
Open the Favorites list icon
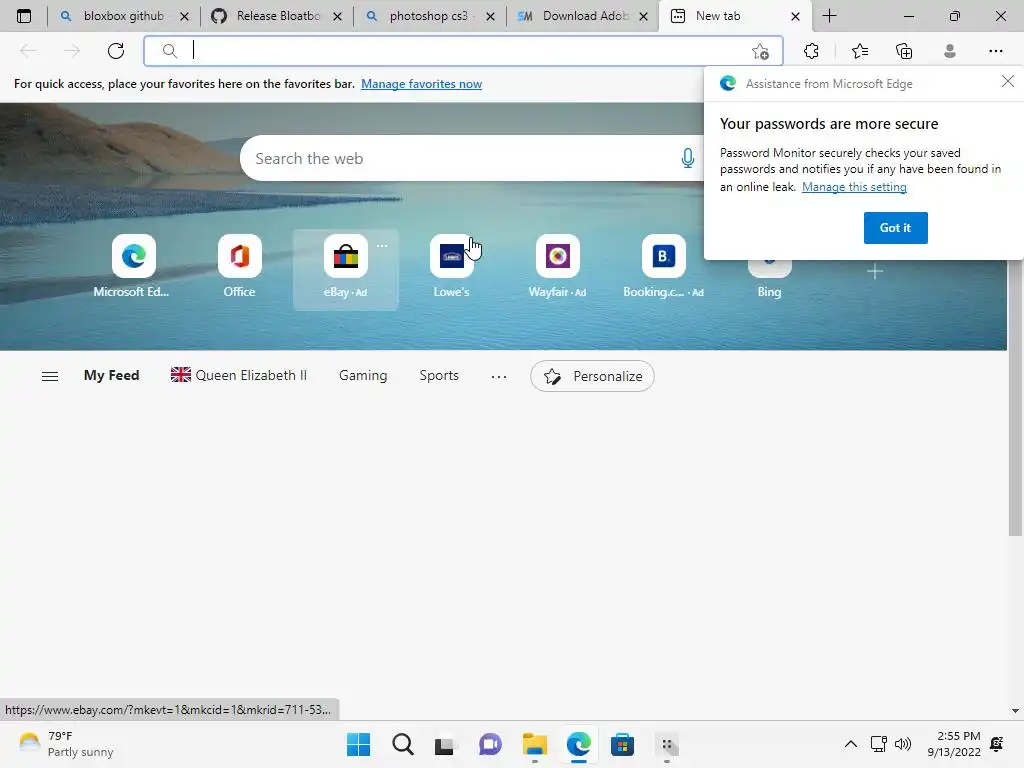[x=859, y=51]
